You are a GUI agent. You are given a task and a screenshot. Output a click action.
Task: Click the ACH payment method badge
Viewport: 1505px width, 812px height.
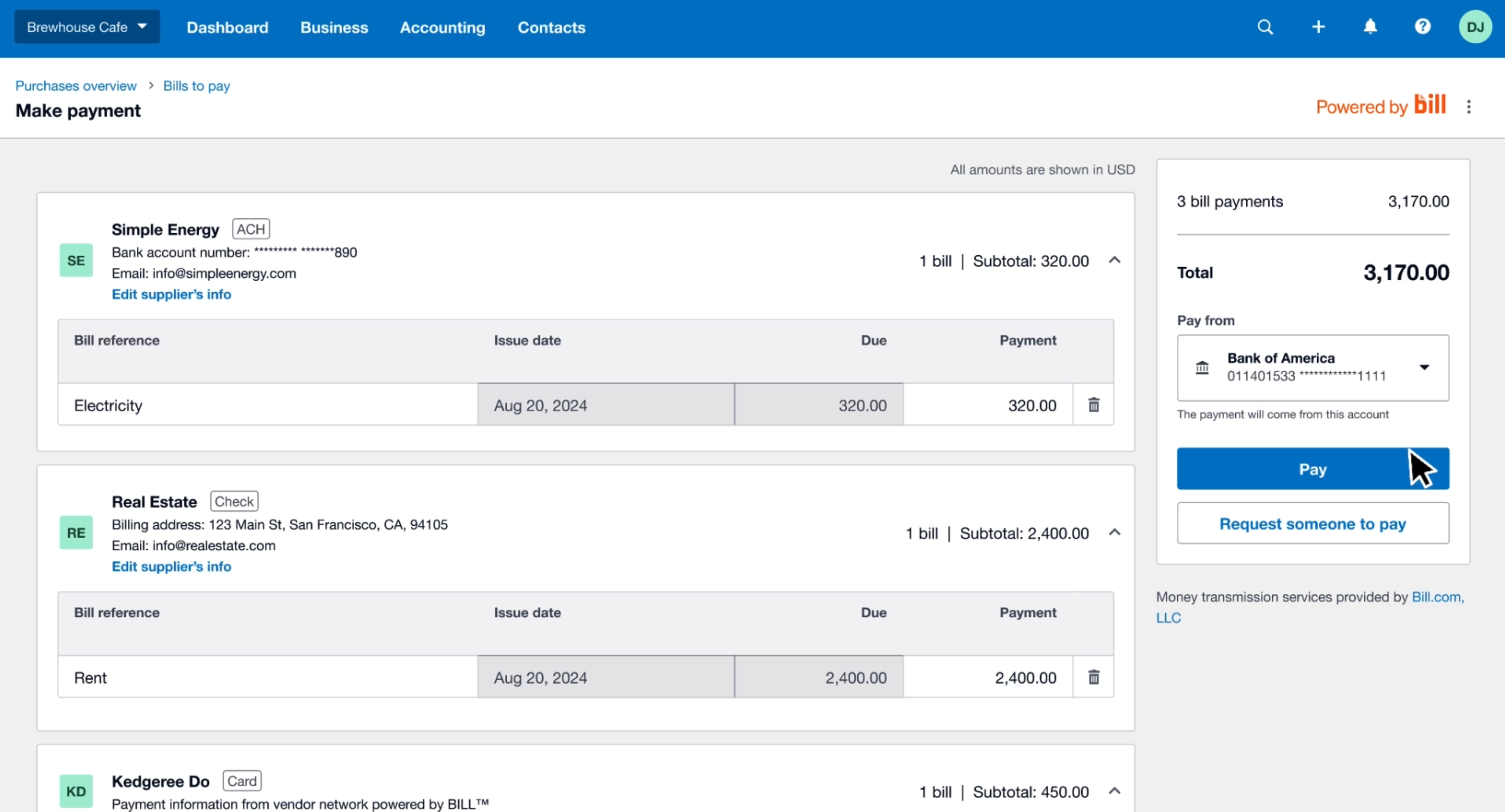(251, 229)
